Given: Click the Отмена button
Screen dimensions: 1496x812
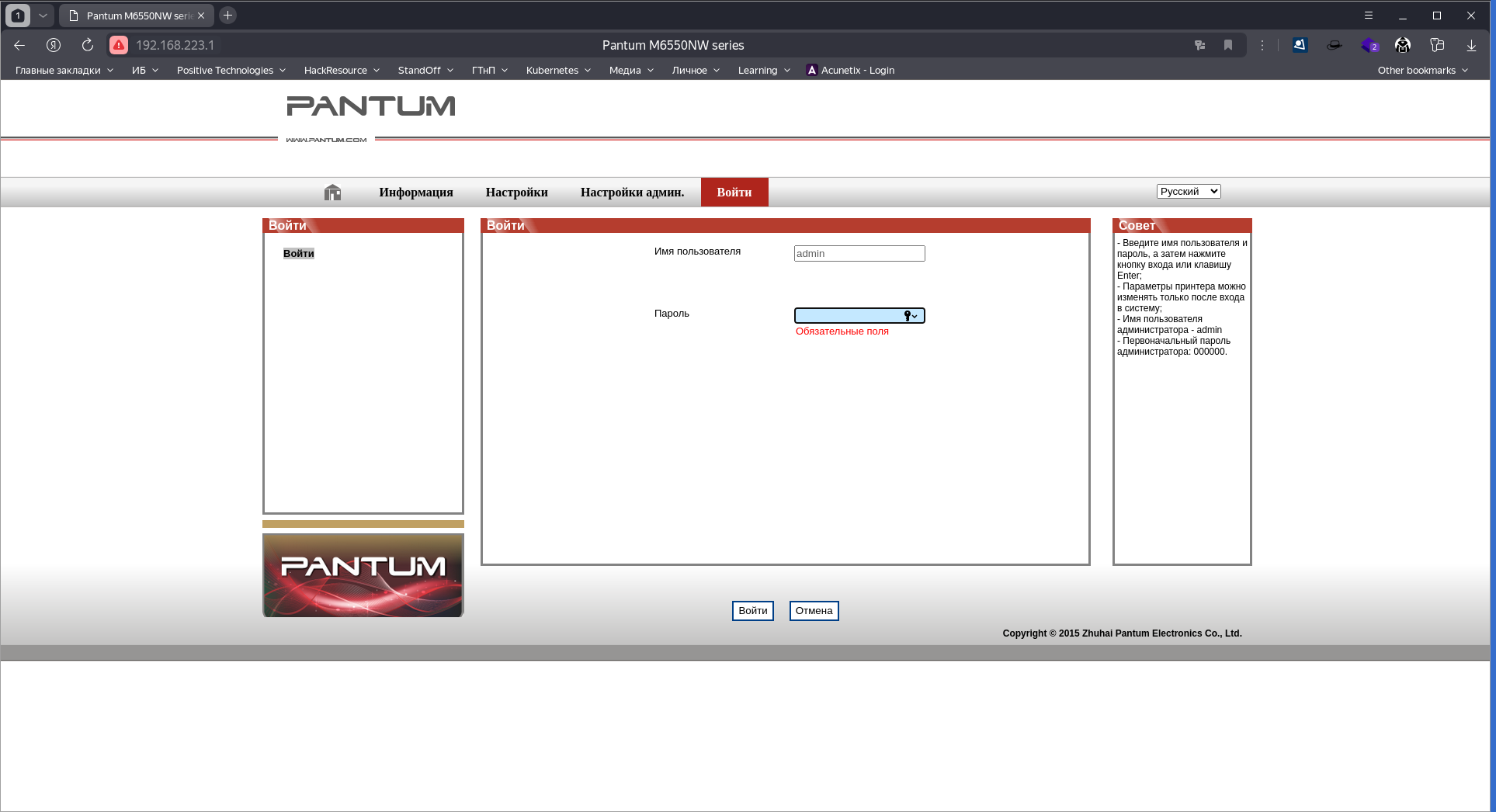Looking at the screenshot, I should point(814,611).
